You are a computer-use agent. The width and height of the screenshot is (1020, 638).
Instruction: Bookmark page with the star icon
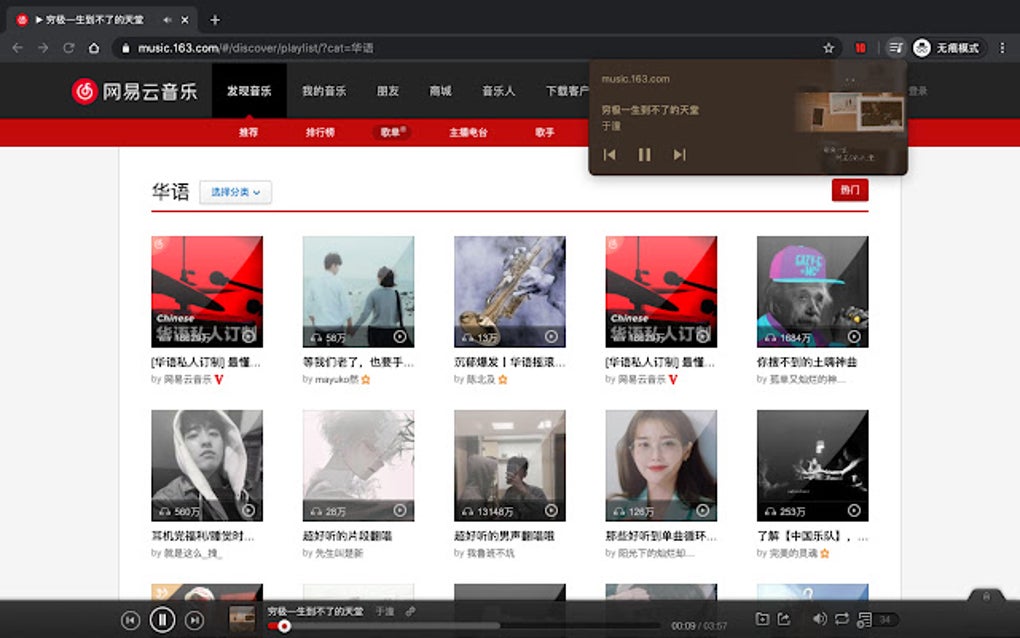[x=828, y=47]
